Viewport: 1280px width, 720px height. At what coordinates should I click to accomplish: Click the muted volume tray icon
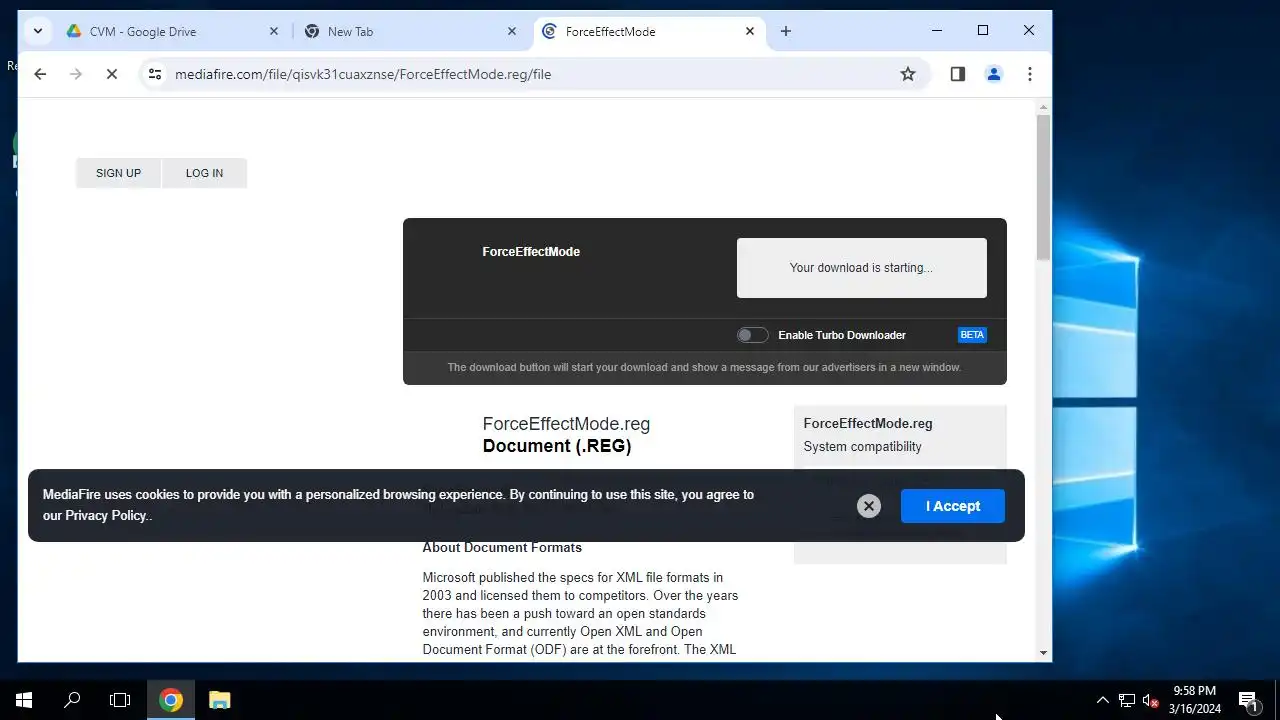pyautogui.click(x=1150, y=700)
